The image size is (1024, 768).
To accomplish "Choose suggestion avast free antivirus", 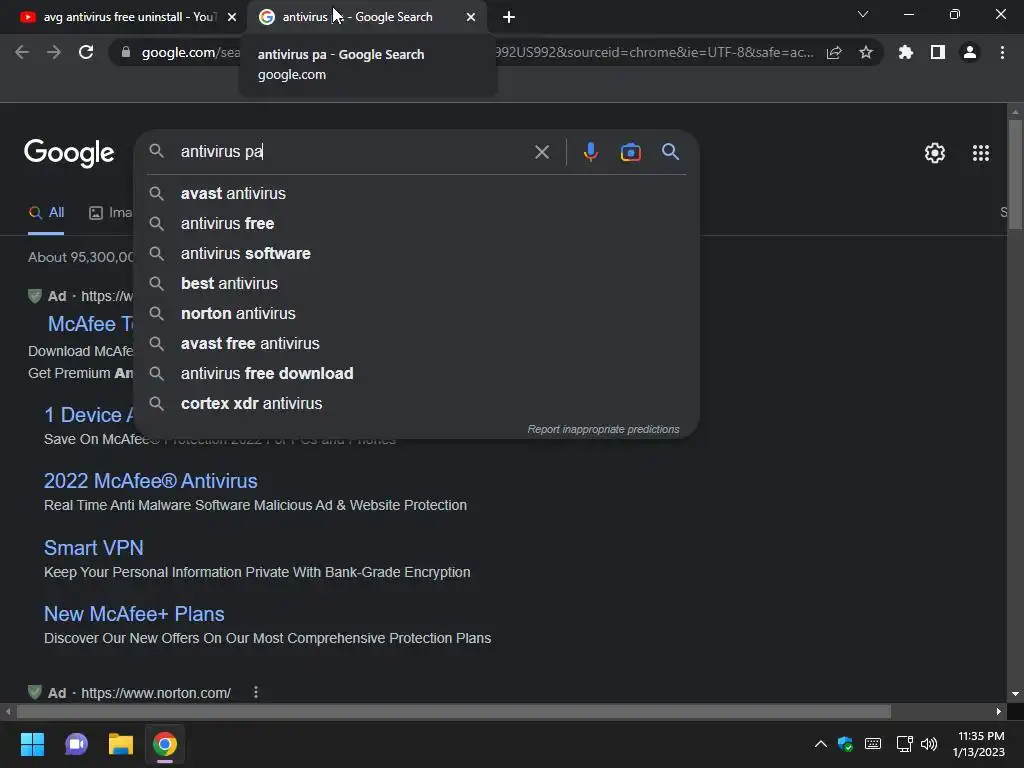I will tap(416, 344).
